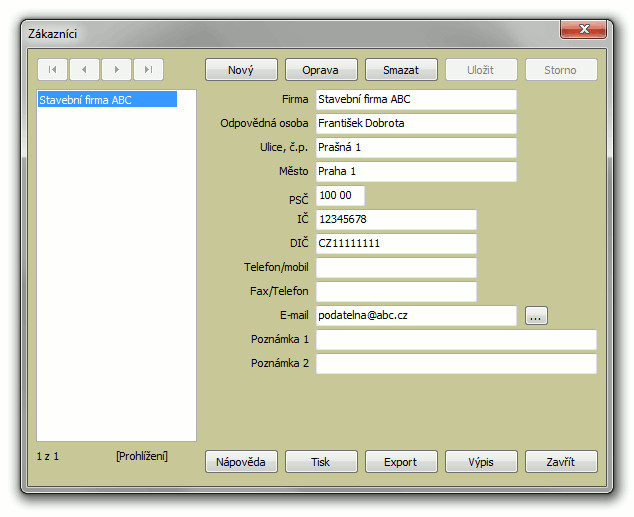Click the 'E-mail' label
The image size is (634, 517).
click(294, 315)
